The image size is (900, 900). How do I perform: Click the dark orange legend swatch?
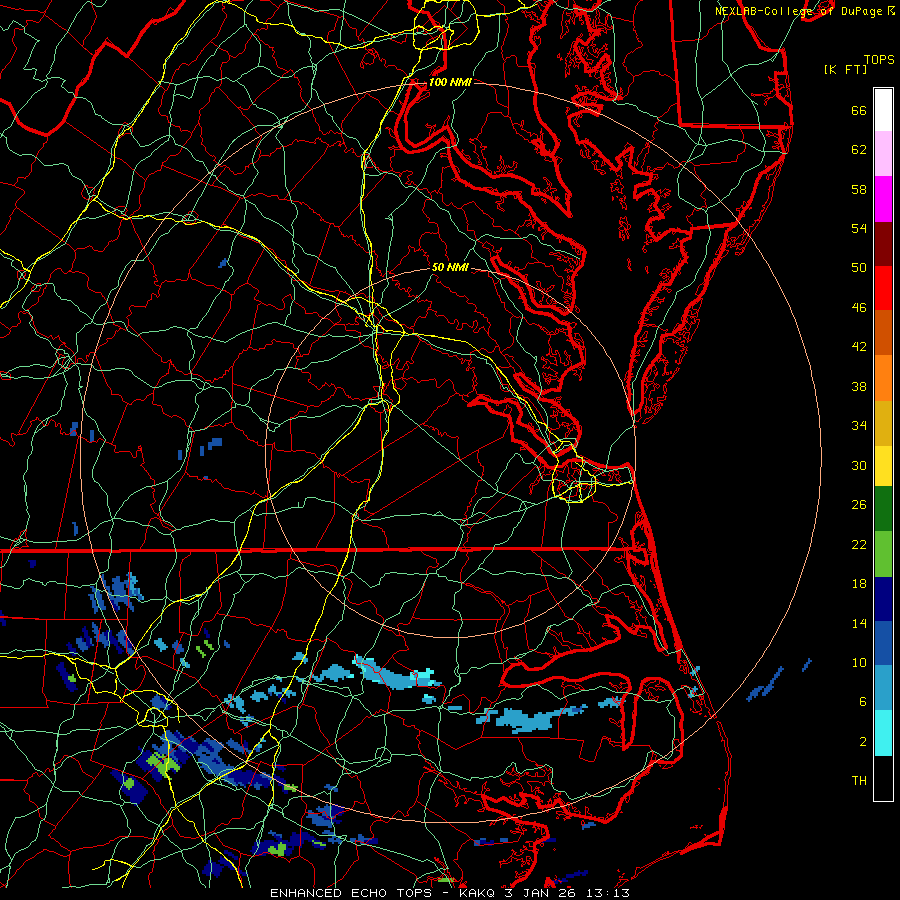click(x=883, y=332)
